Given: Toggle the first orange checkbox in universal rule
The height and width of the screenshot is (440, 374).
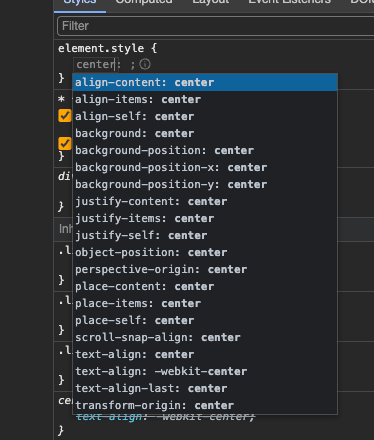Looking at the screenshot, I should pos(65,116).
